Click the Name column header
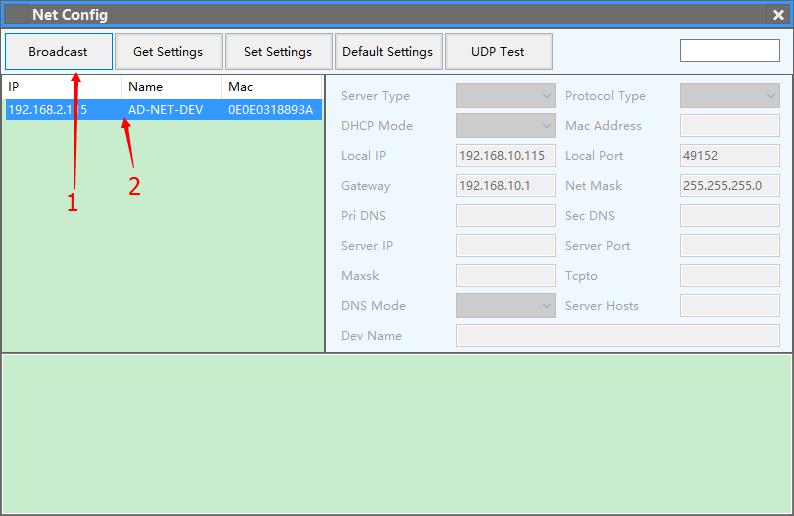 (x=171, y=87)
